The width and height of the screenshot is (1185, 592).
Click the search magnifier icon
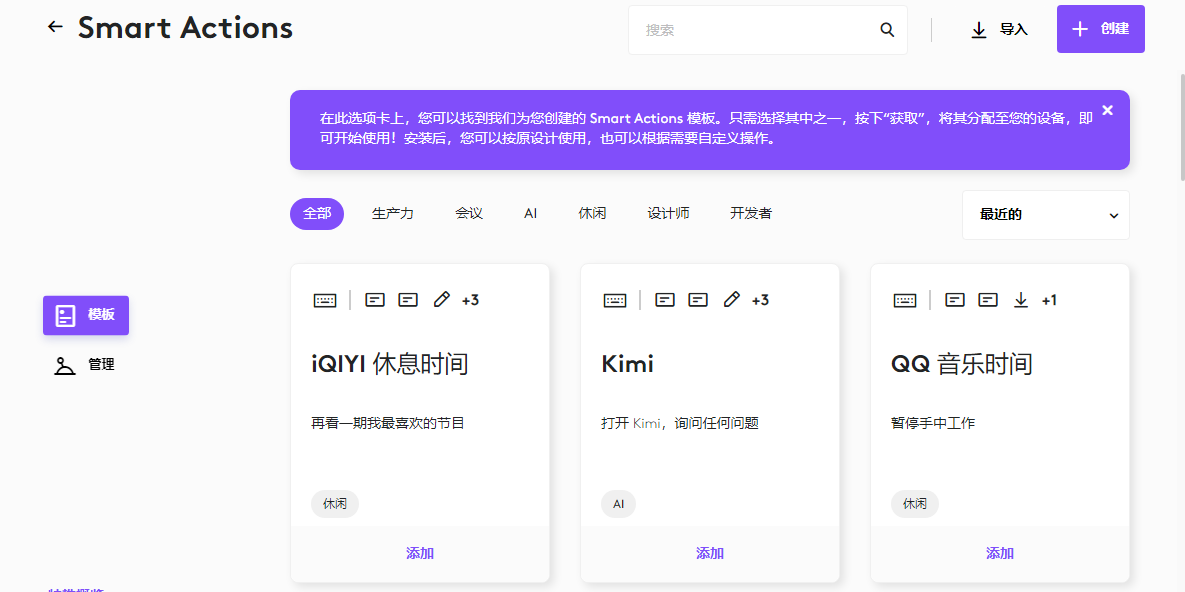(887, 30)
